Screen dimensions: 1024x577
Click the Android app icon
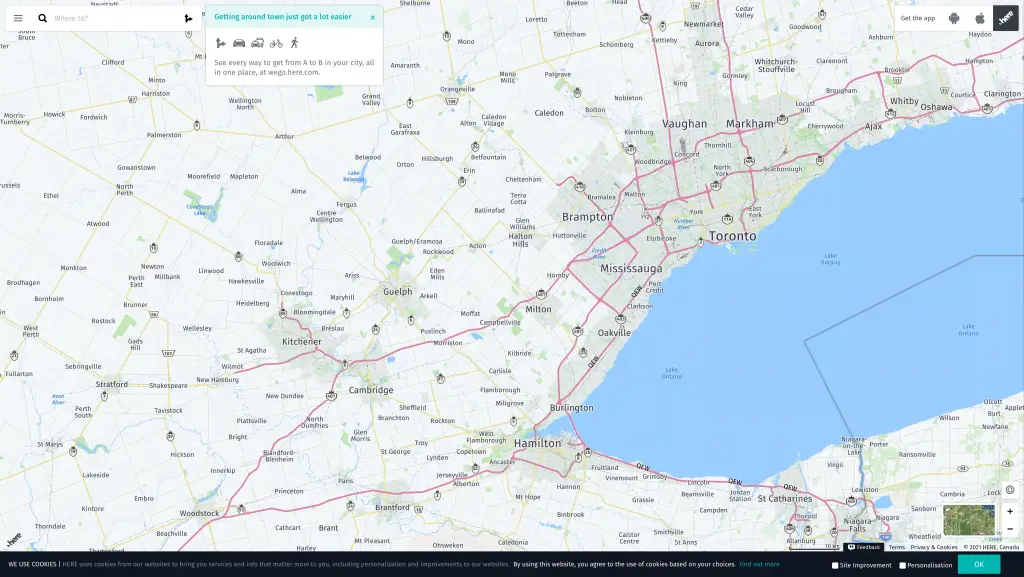(954, 17)
